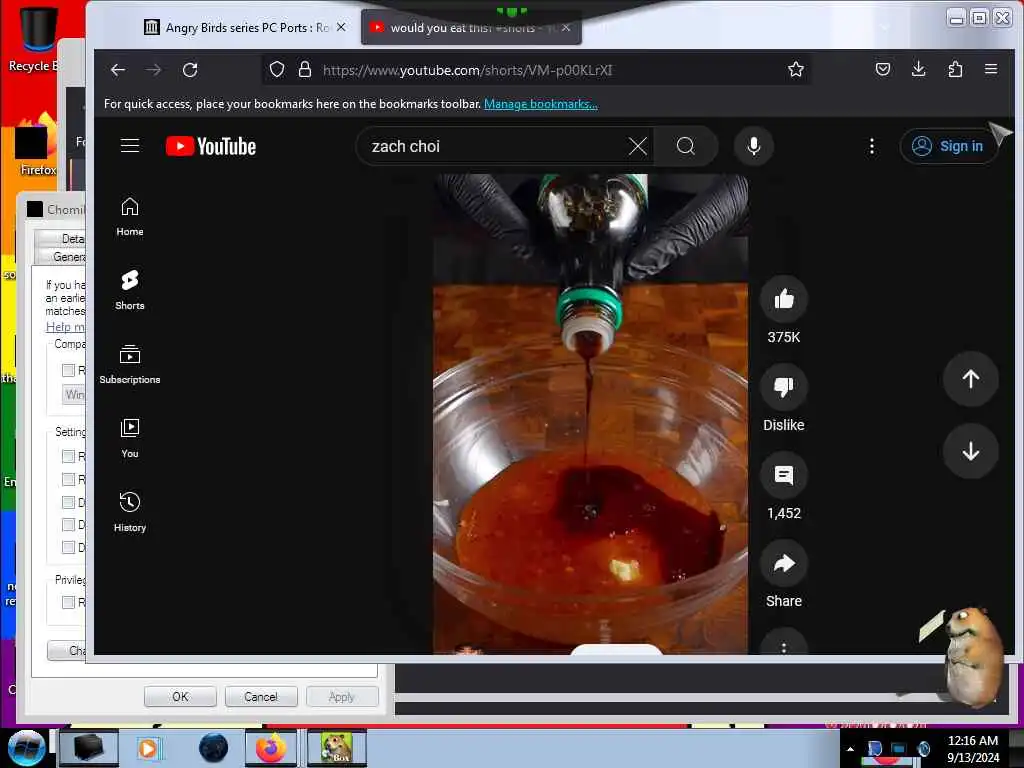Close the YouTube shorts tab

tap(566, 27)
